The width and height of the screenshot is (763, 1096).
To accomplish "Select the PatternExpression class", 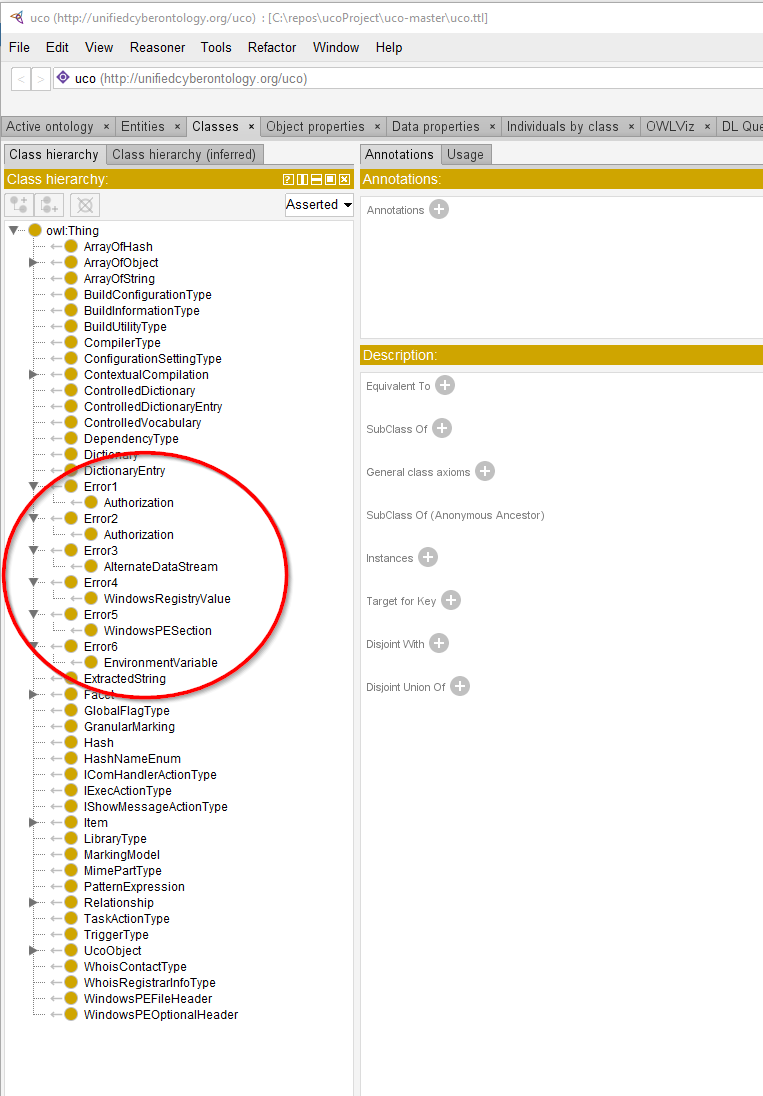I will [x=134, y=886].
